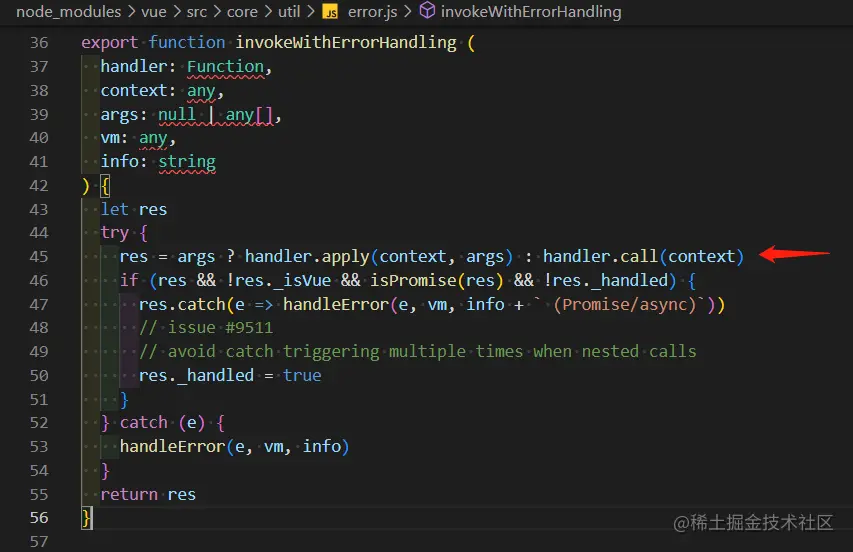The height and width of the screenshot is (552, 853).
Task: Click 'handleError' call on line 53
Action: point(172,446)
